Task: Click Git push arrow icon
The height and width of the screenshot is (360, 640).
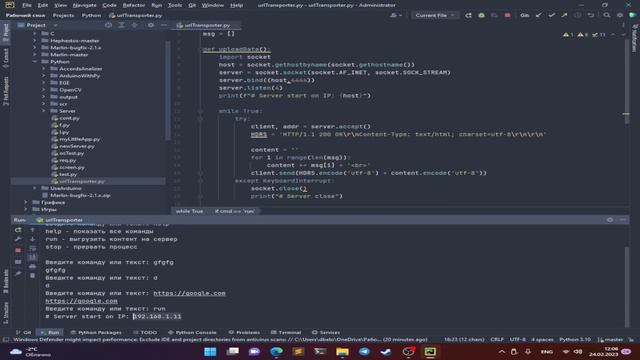Action: 564,15
